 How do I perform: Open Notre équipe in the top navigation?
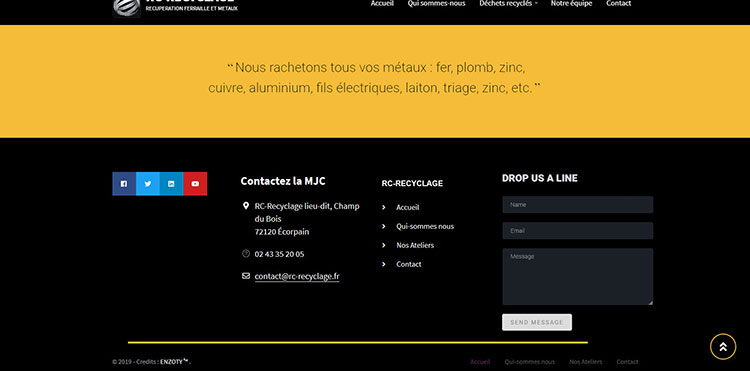pyautogui.click(x=571, y=3)
